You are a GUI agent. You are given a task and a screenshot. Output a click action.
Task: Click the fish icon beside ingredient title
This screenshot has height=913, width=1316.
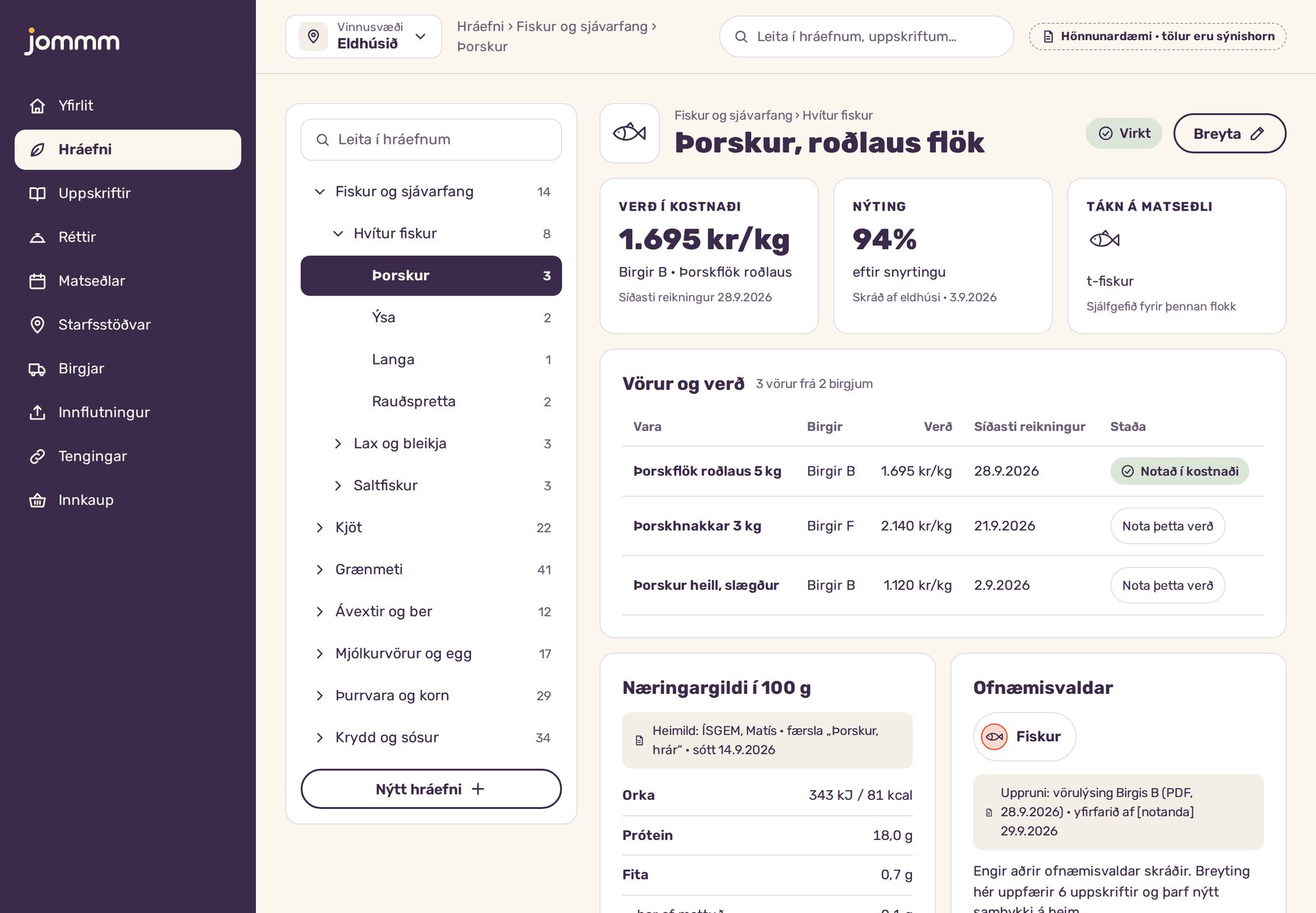point(630,133)
